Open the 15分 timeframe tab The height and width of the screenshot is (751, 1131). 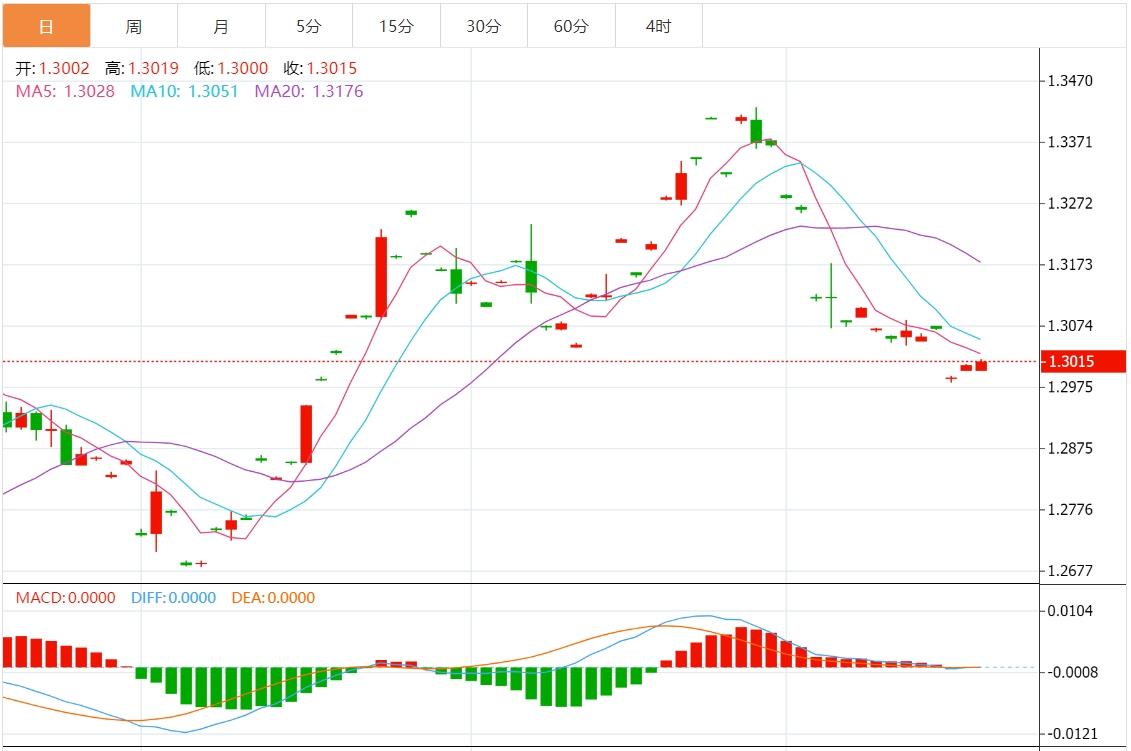click(396, 26)
